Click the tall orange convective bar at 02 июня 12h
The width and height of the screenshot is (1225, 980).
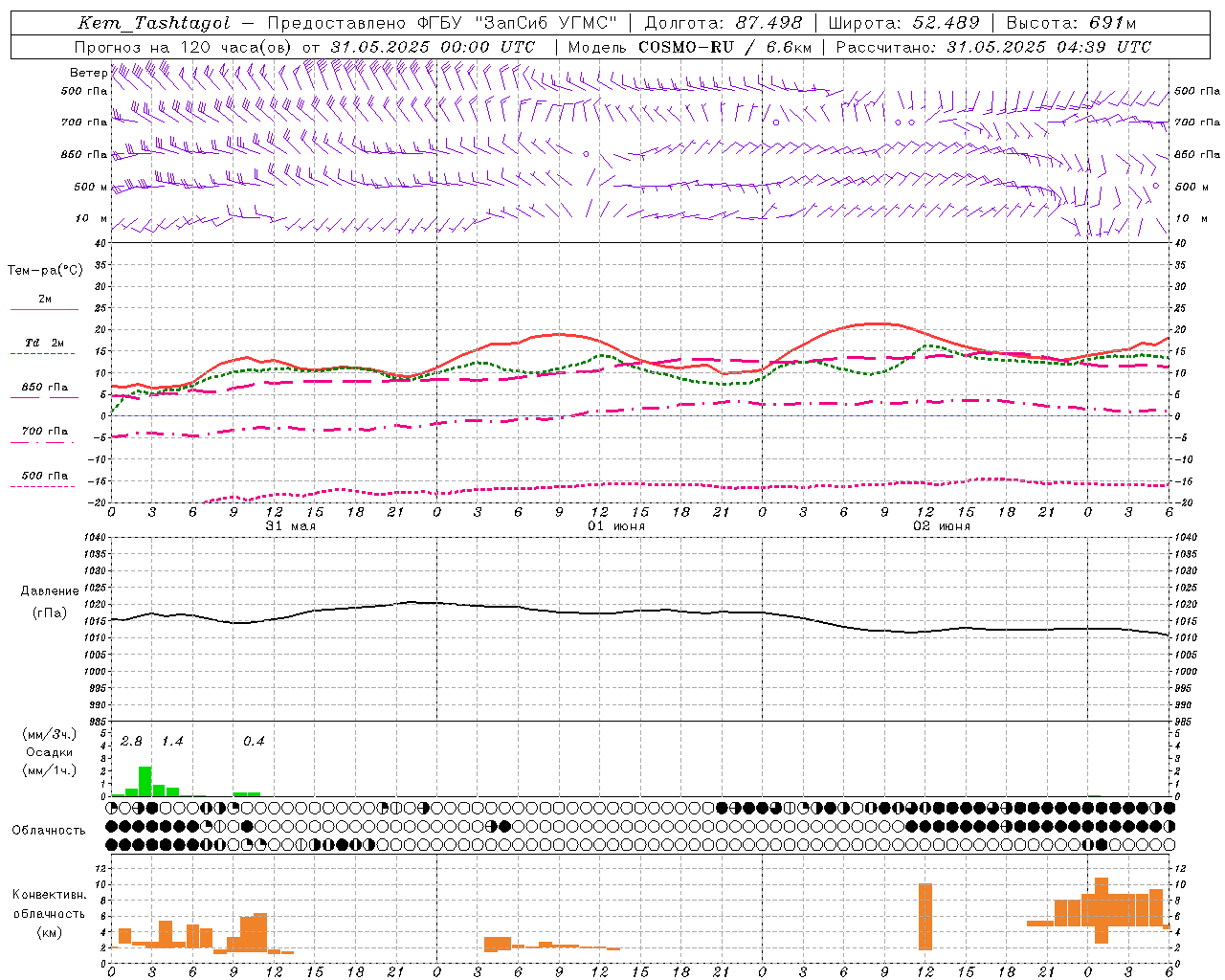point(924,917)
